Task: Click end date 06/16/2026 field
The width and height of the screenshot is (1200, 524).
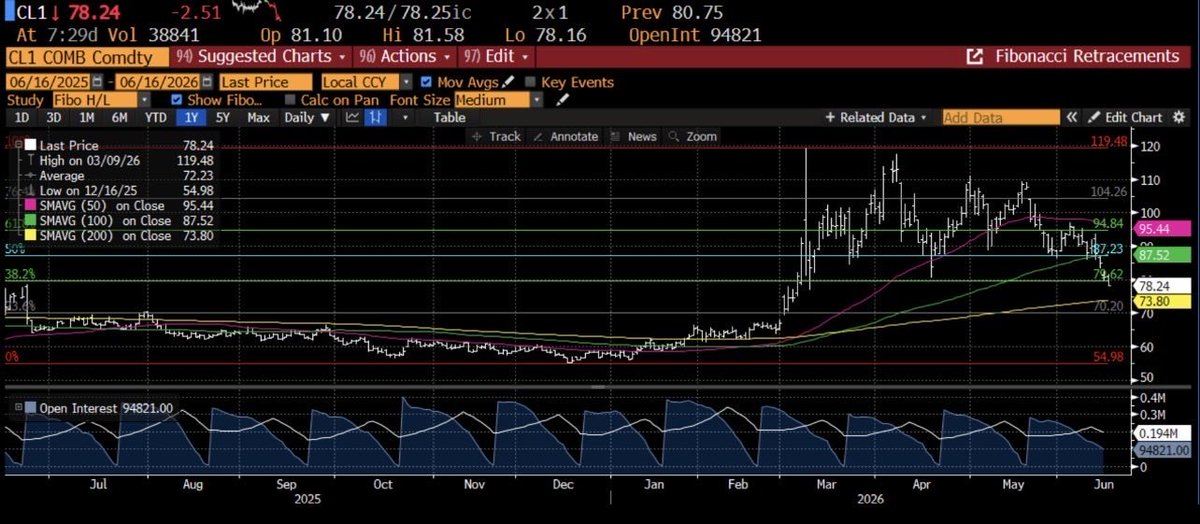Action: click(159, 82)
